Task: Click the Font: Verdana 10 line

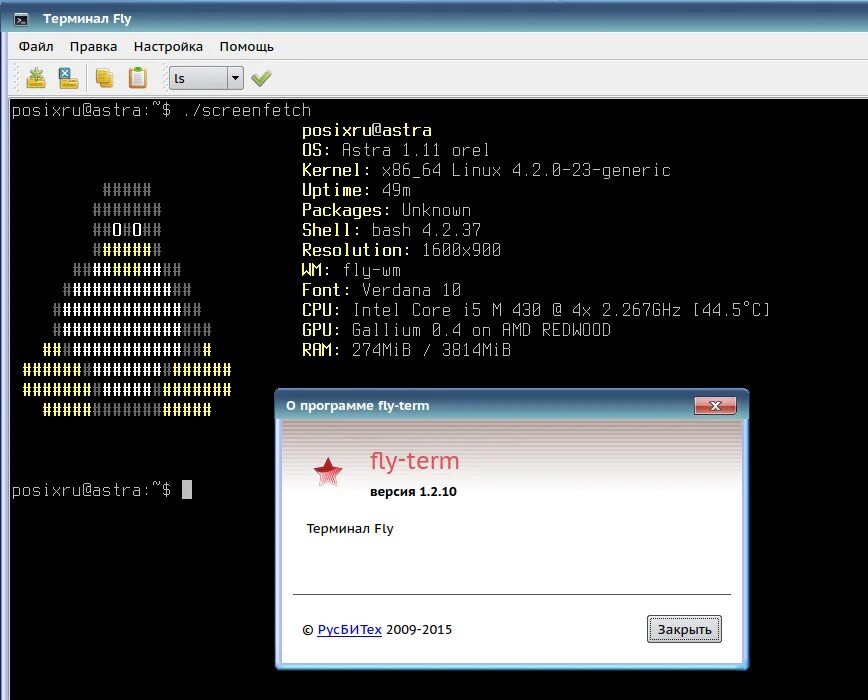Action: click(x=381, y=289)
